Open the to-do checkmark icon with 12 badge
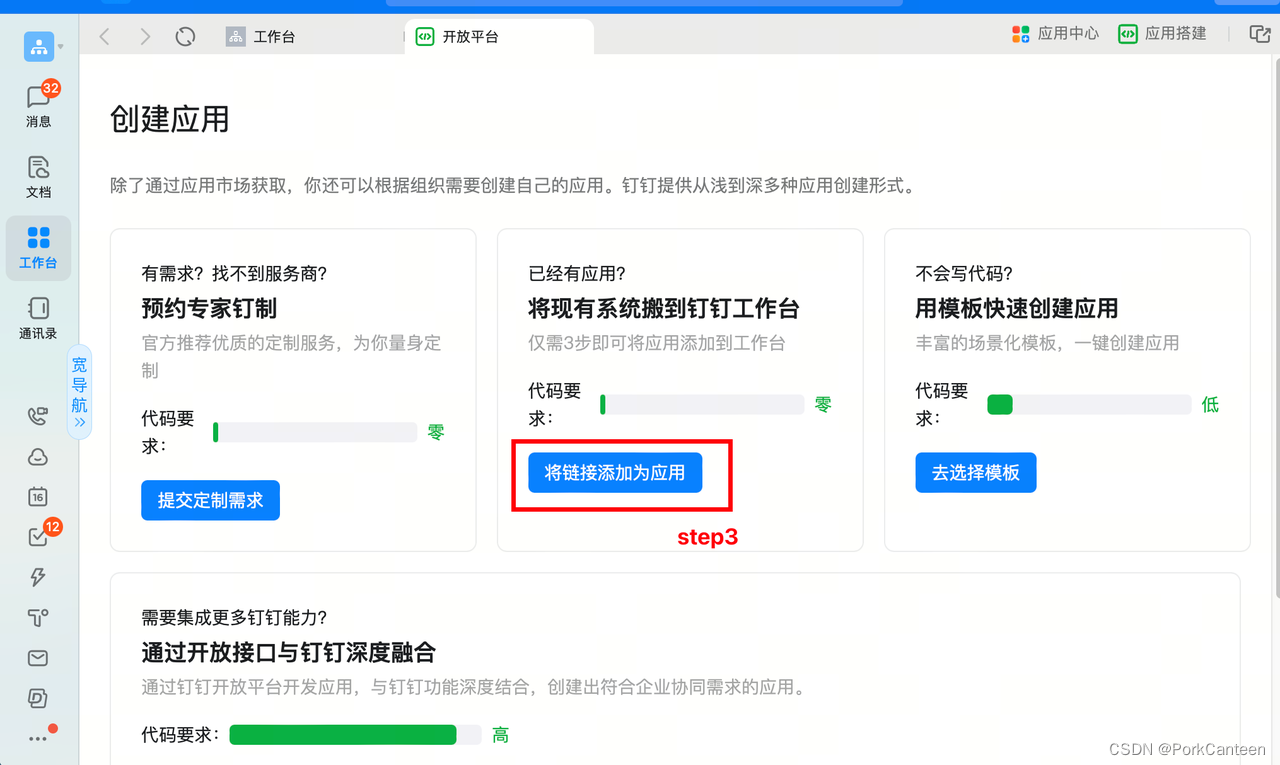Viewport: 1280px width, 765px height. (x=38, y=537)
